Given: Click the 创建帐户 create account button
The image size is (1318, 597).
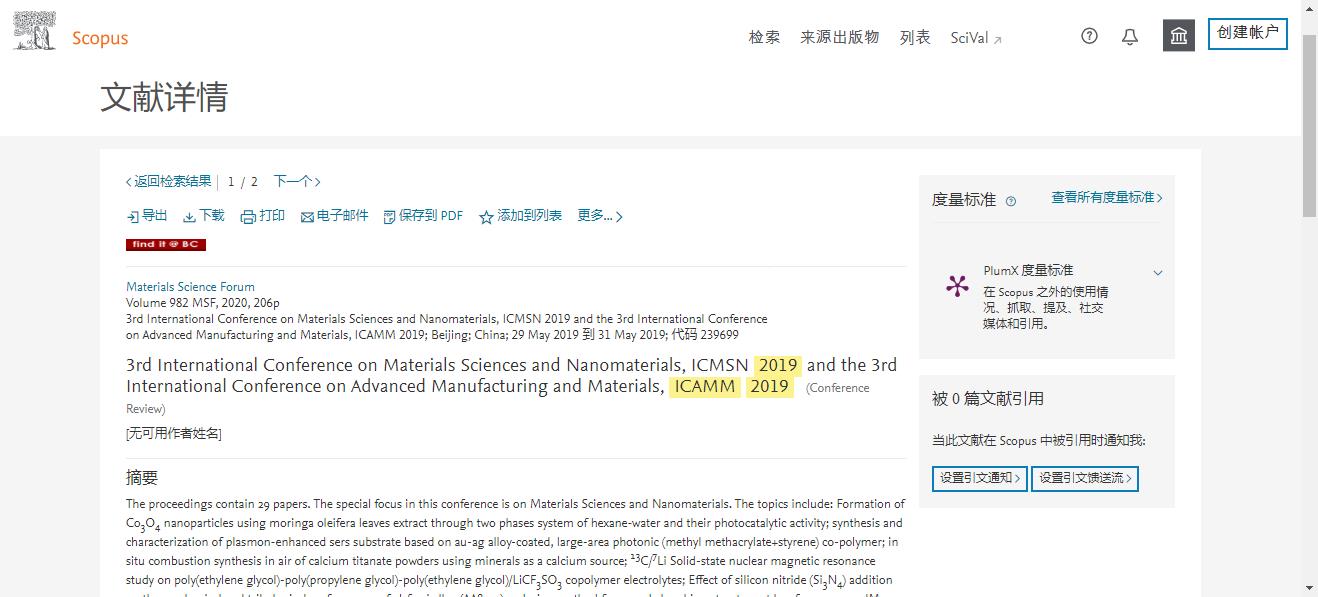Looking at the screenshot, I should click(1247, 33).
